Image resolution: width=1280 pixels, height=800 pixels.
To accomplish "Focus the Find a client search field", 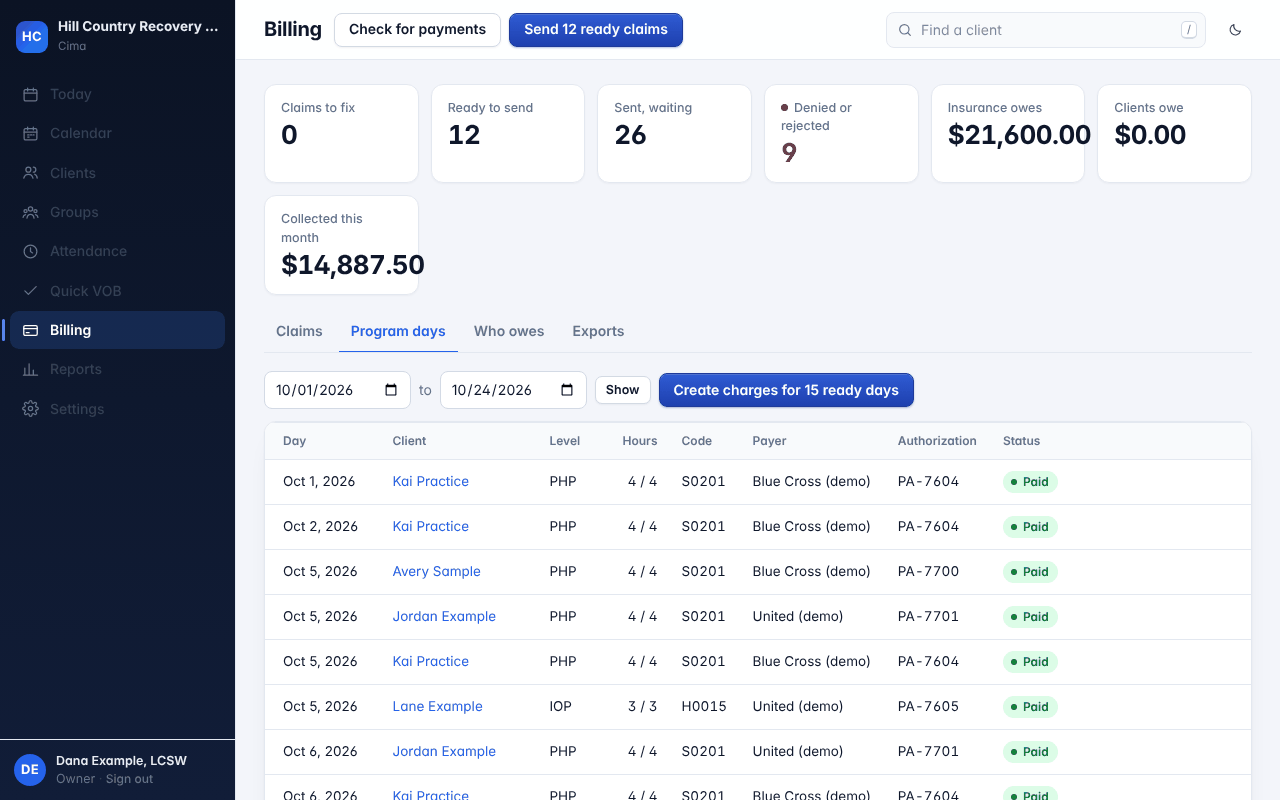I will 1046,30.
